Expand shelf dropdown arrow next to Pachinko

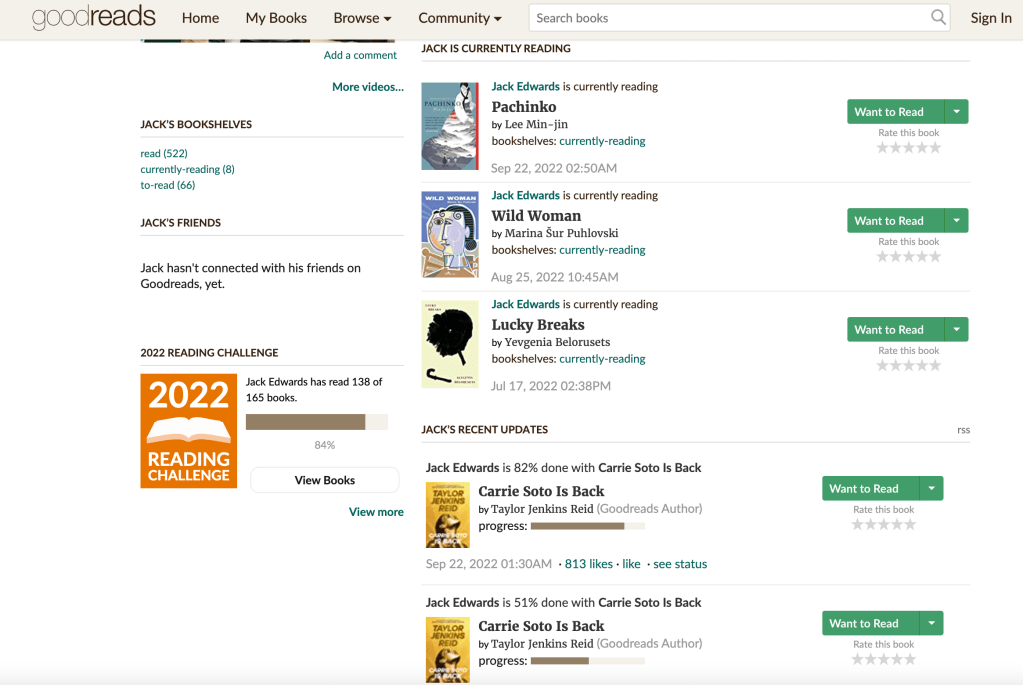pyautogui.click(x=956, y=112)
